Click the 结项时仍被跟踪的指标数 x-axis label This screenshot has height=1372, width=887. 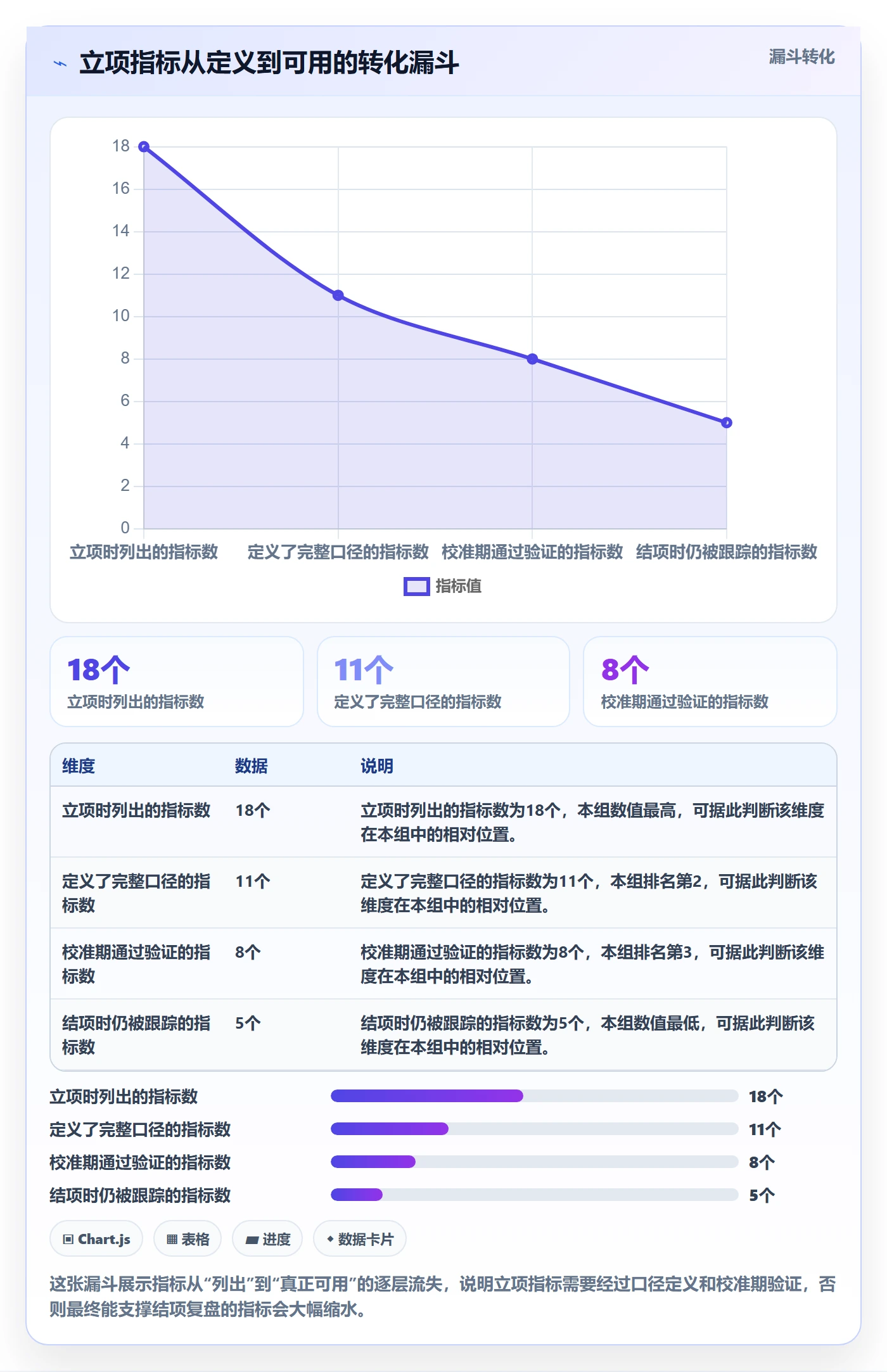[x=727, y=552]
